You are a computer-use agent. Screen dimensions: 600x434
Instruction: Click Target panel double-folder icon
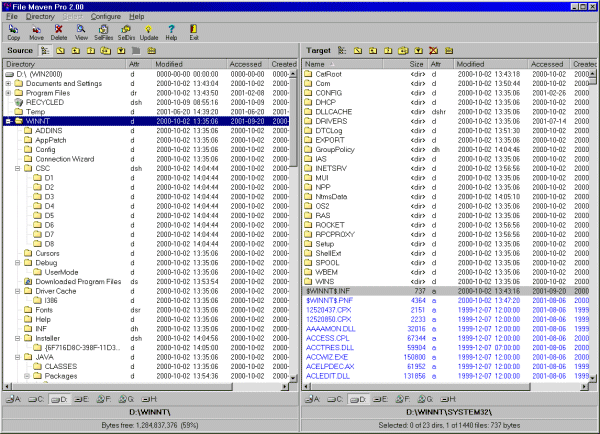pos(403,51)
